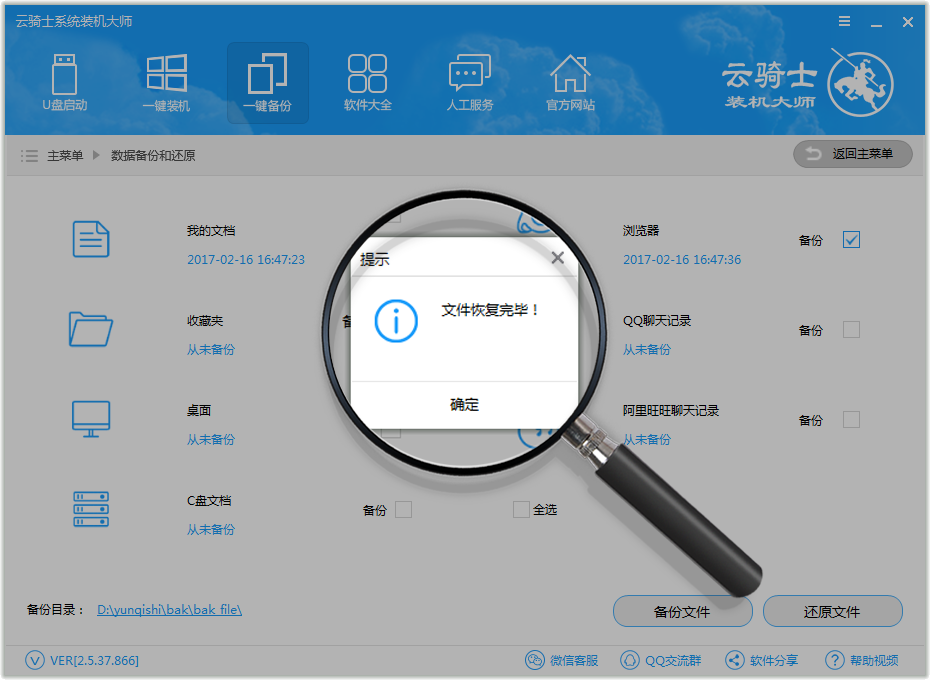Image resolution: width=930 pixels, height=680 pixels.
Task: Click the 我的文档 backup timestamp 16:47:23
Action: click(x=246, y=260)
